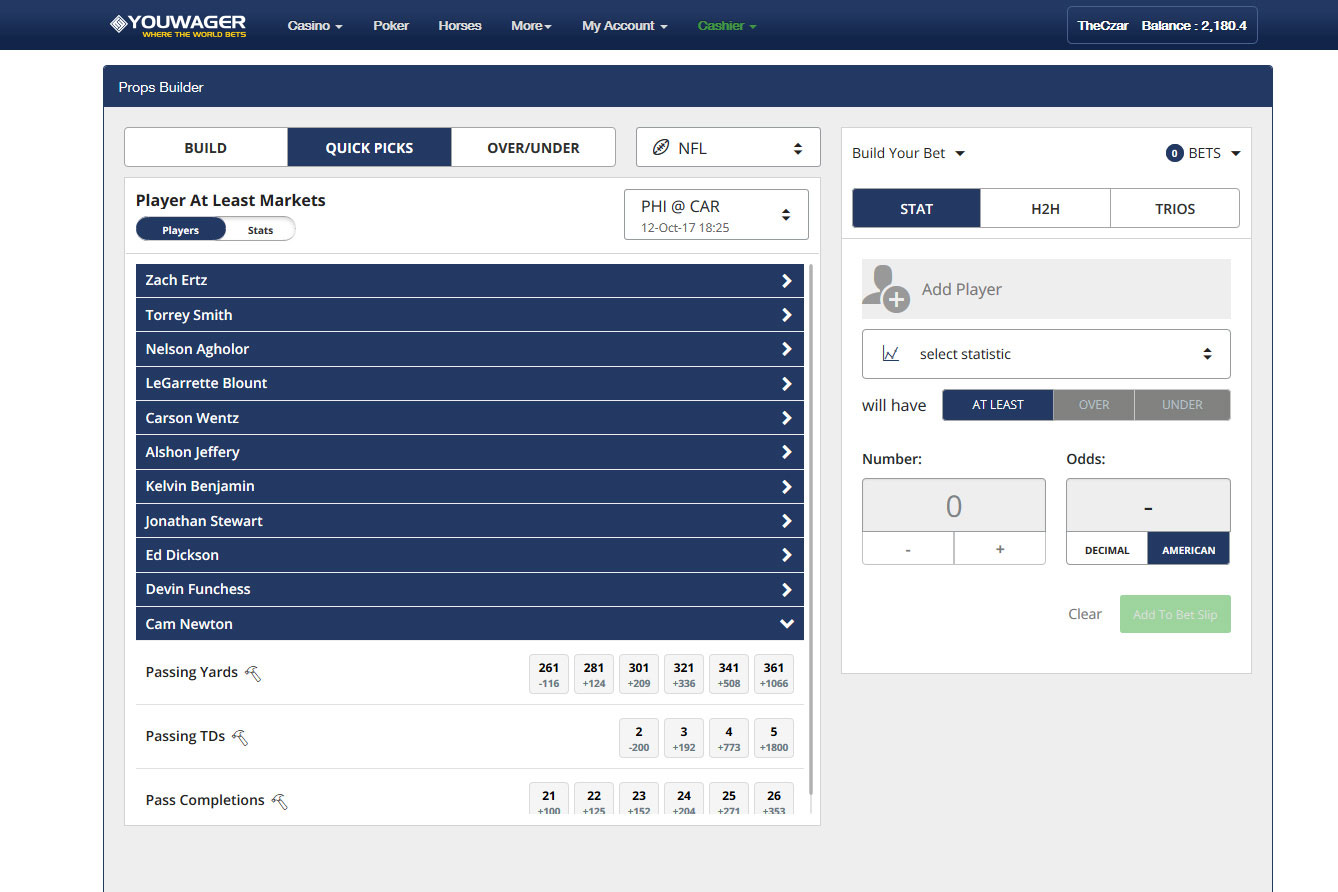The image size is (1338, 892).
Task: Pick the 301 passing yards option
Action: (639, 673)
